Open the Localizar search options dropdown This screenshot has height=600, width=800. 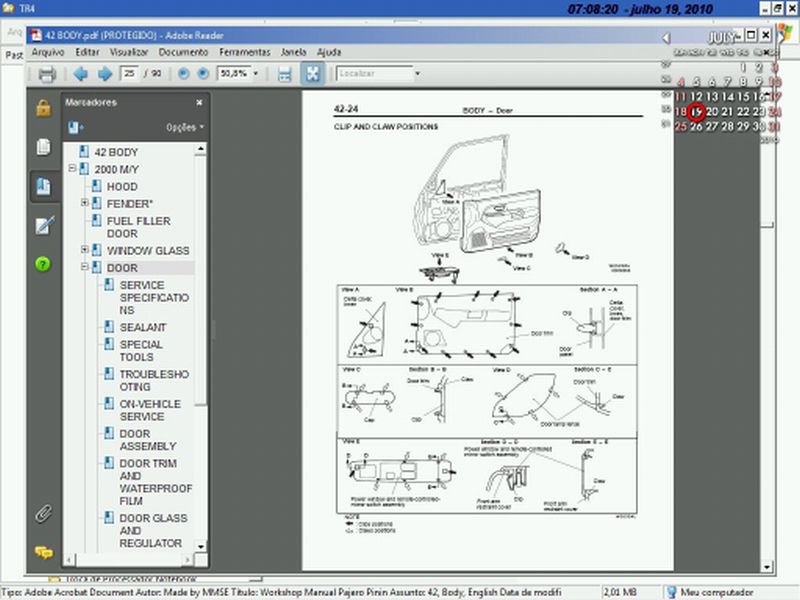pyautogui.click(x=417, y=73)
